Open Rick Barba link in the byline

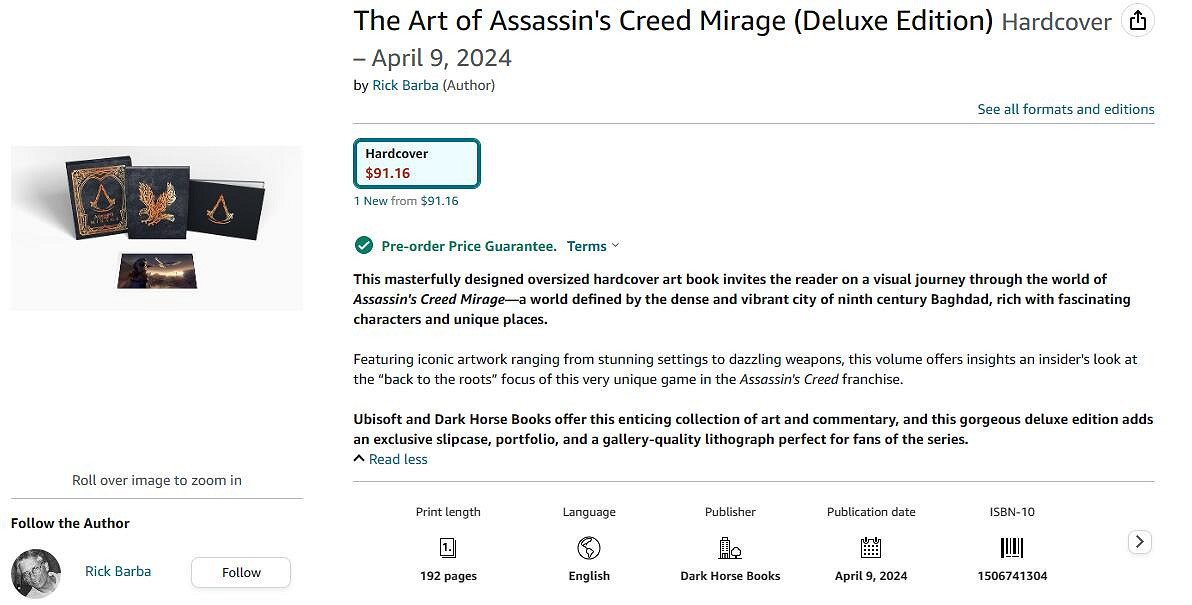click(x=405, y=85)
